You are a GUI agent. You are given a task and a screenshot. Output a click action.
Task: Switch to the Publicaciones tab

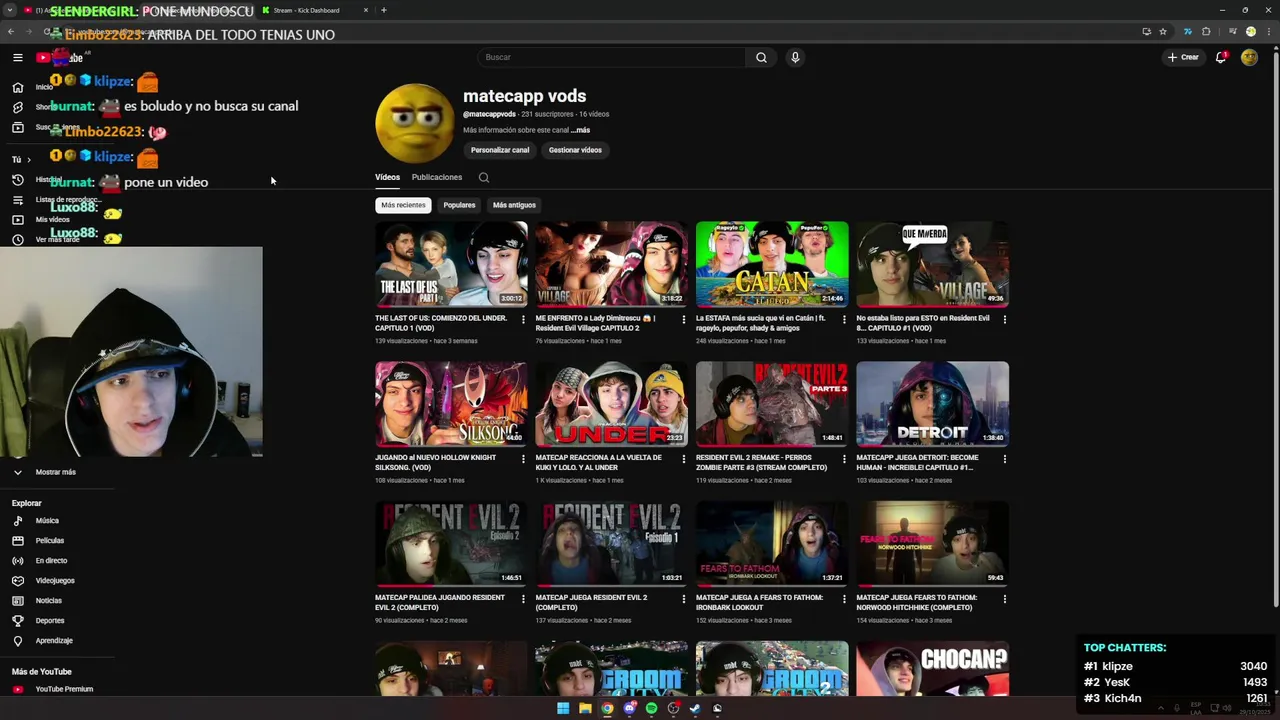(x=437, y=177)
